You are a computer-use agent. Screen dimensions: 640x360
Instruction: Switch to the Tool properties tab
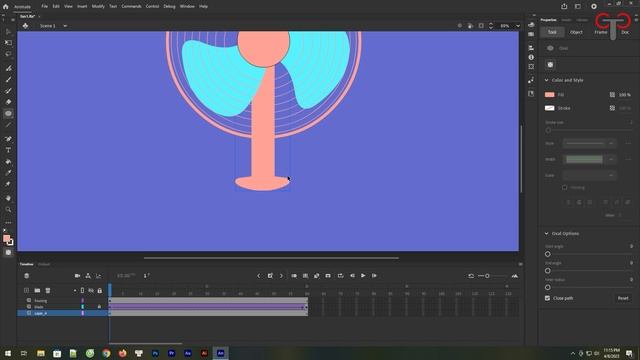coord(552,32)
